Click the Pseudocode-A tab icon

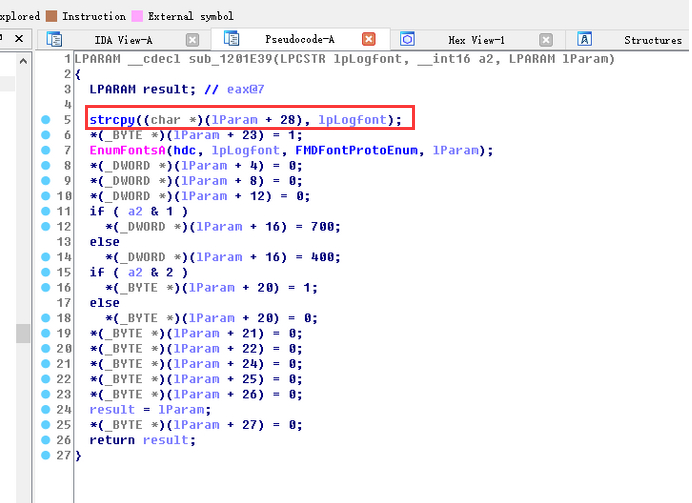click(231, 38)
